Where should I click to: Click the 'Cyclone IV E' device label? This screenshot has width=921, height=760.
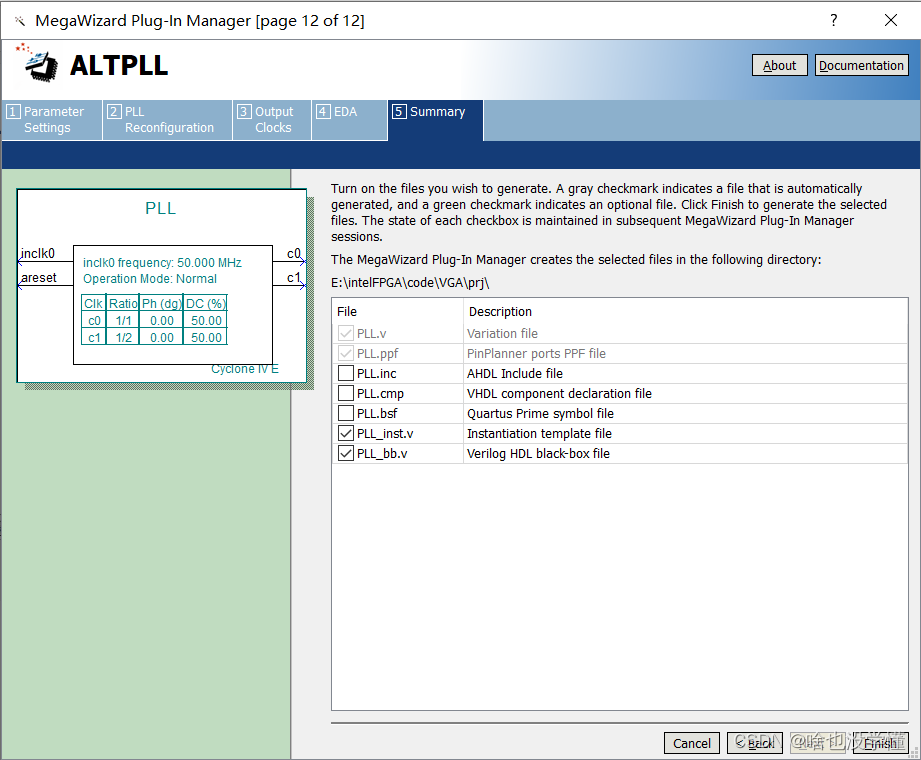244,369
